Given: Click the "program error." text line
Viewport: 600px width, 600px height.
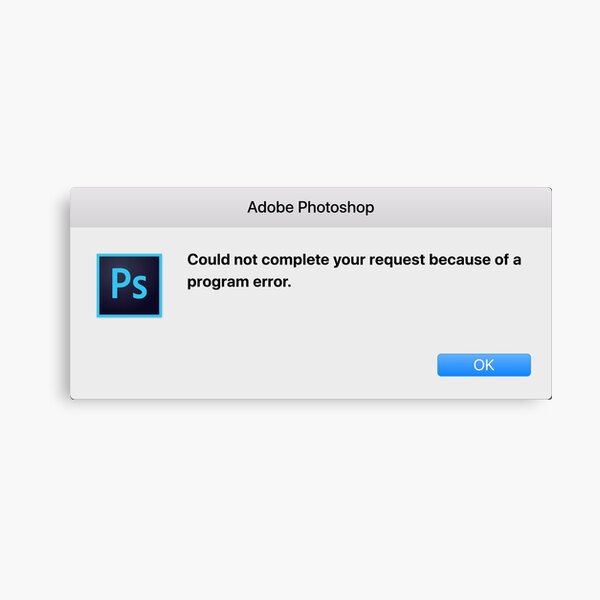Looking at the screenshot, I should coord(238,282).
